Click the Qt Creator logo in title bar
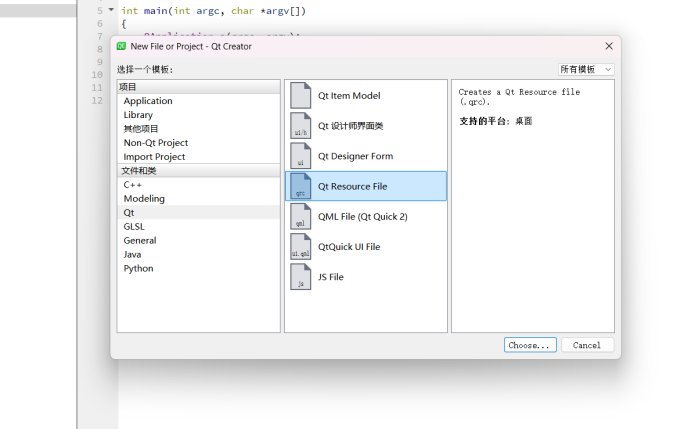 (x=121, y=46)
